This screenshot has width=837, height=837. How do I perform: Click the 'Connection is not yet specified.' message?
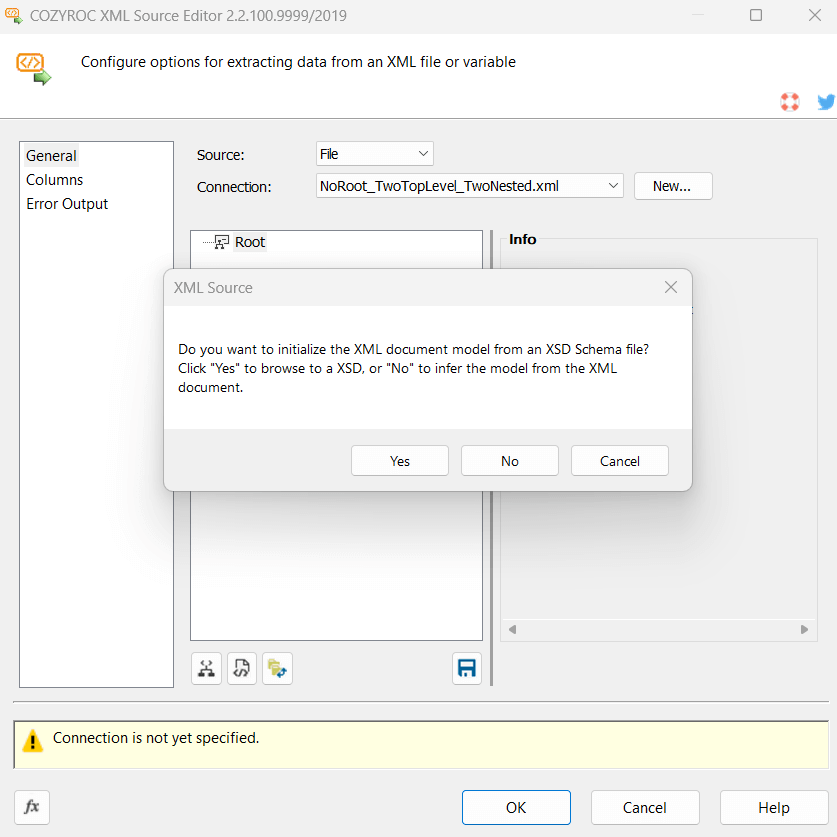[156, 738]
